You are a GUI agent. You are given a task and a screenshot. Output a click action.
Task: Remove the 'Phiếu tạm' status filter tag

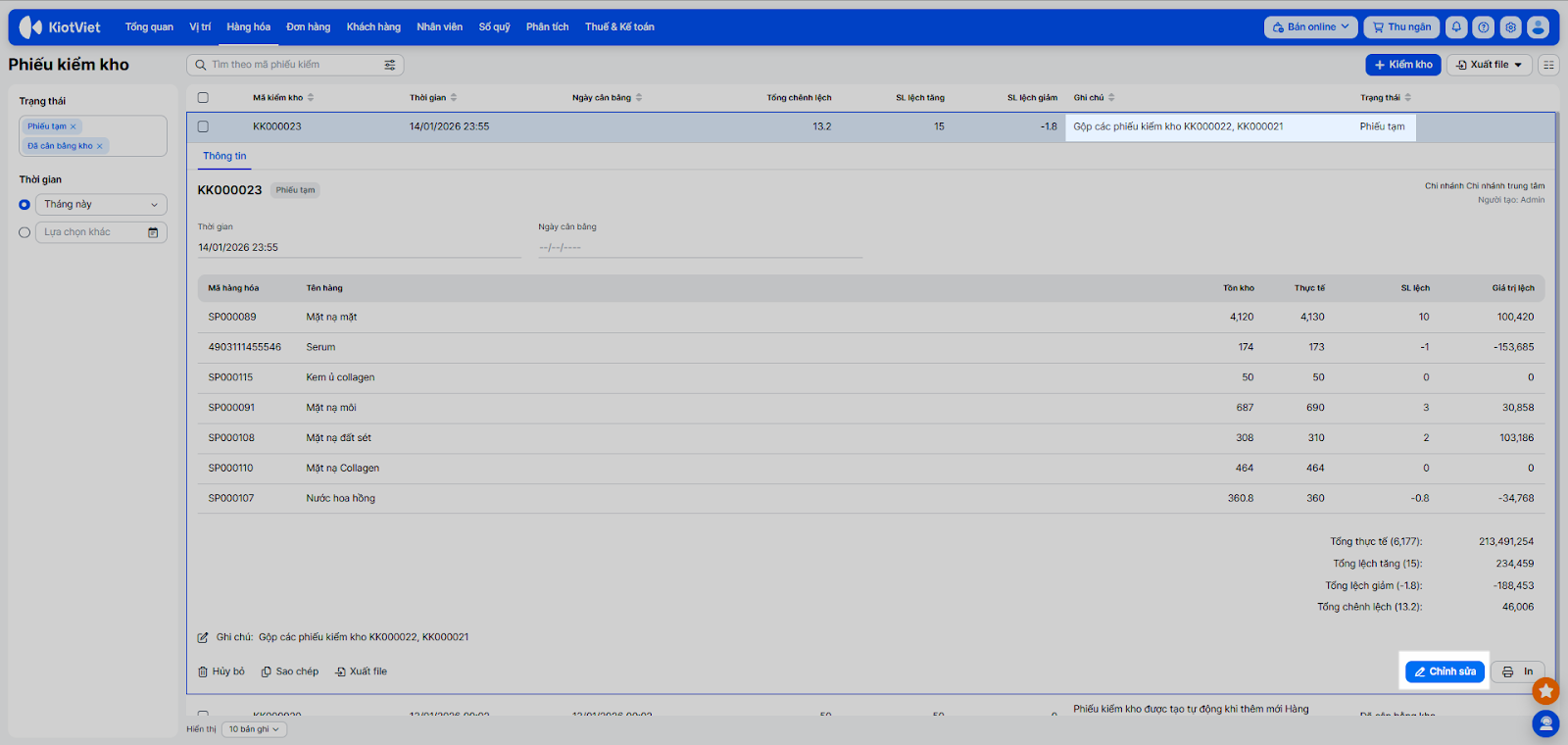pyautogui.click(x=73, y=126)
